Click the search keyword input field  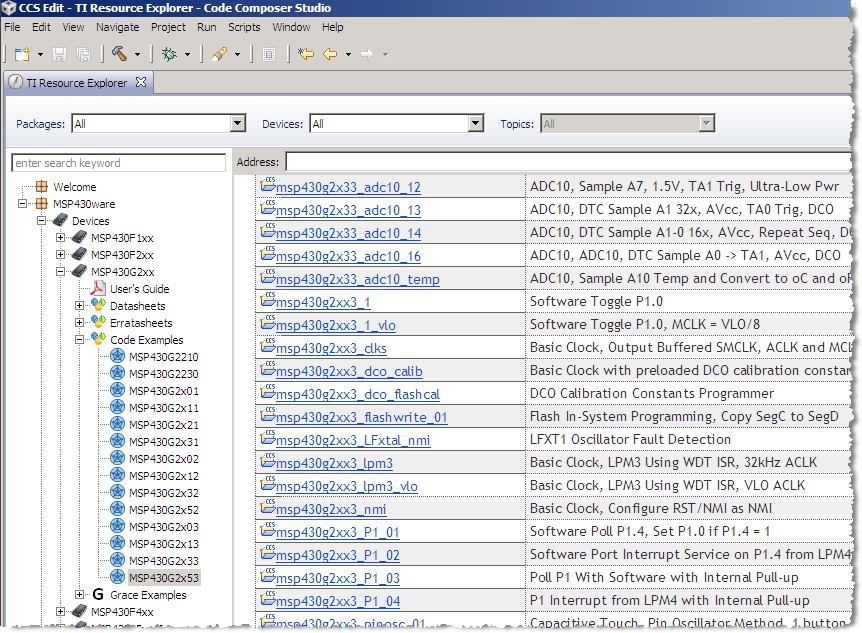pos(118,163)
